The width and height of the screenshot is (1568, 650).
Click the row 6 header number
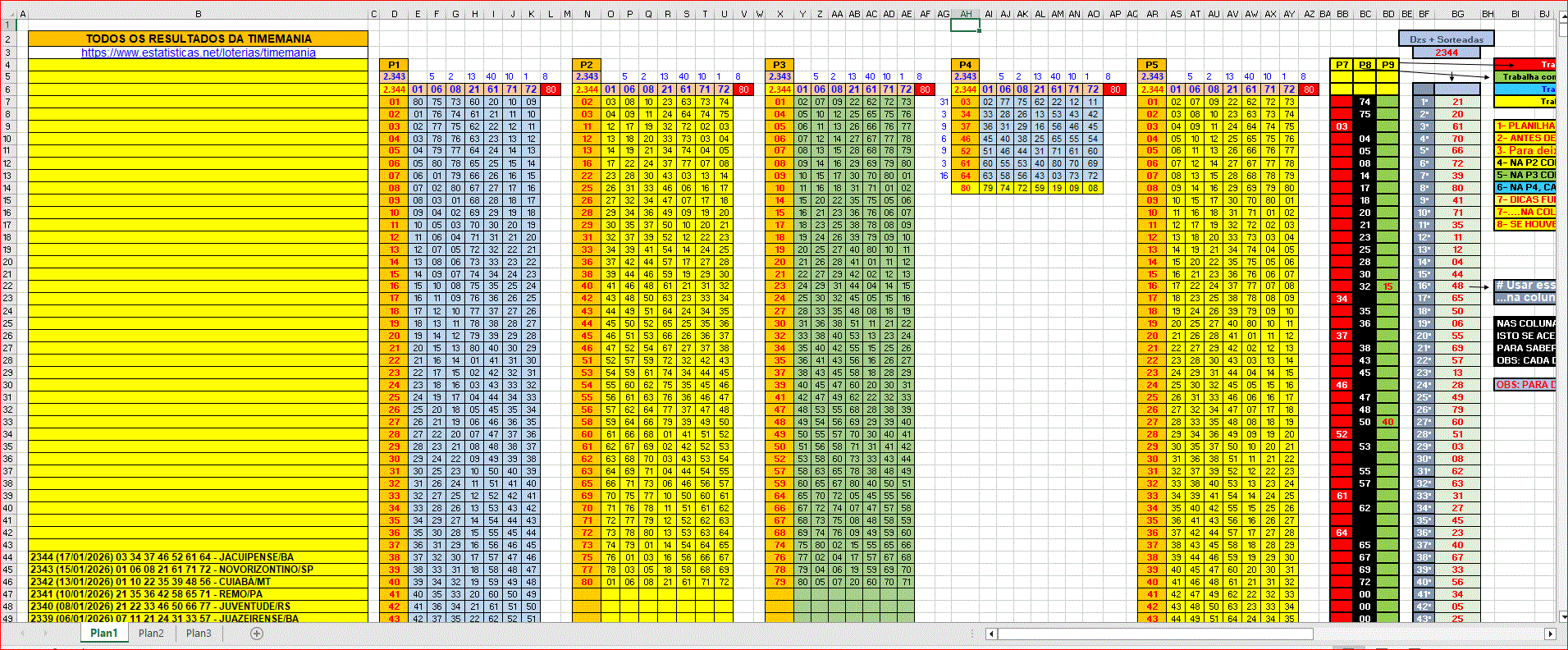click(7, 89)
